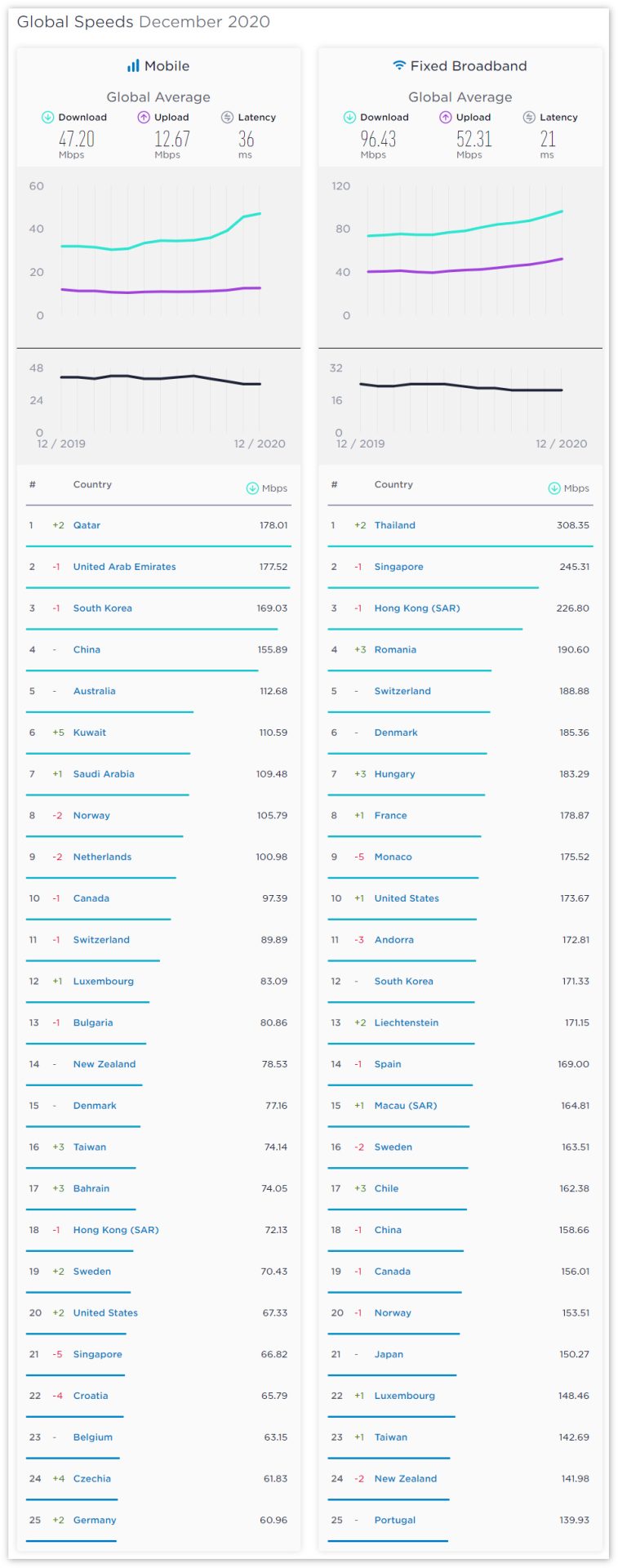
Task: Select Liechtenstein in the broadband list
Action: coord(407,1022)
